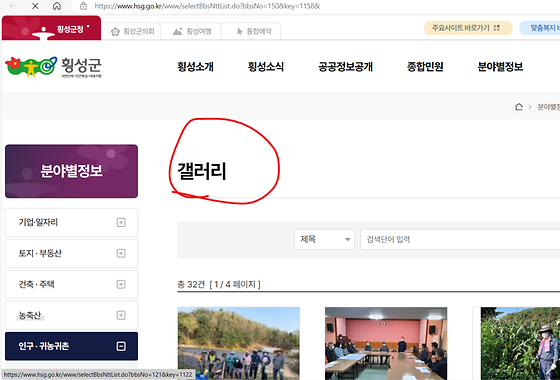Image resolution: width=560 pixels, height=380 pixels.
Task: Collapse the 인구·귀농귀촌 minus icon
Action: pos(121,346)
